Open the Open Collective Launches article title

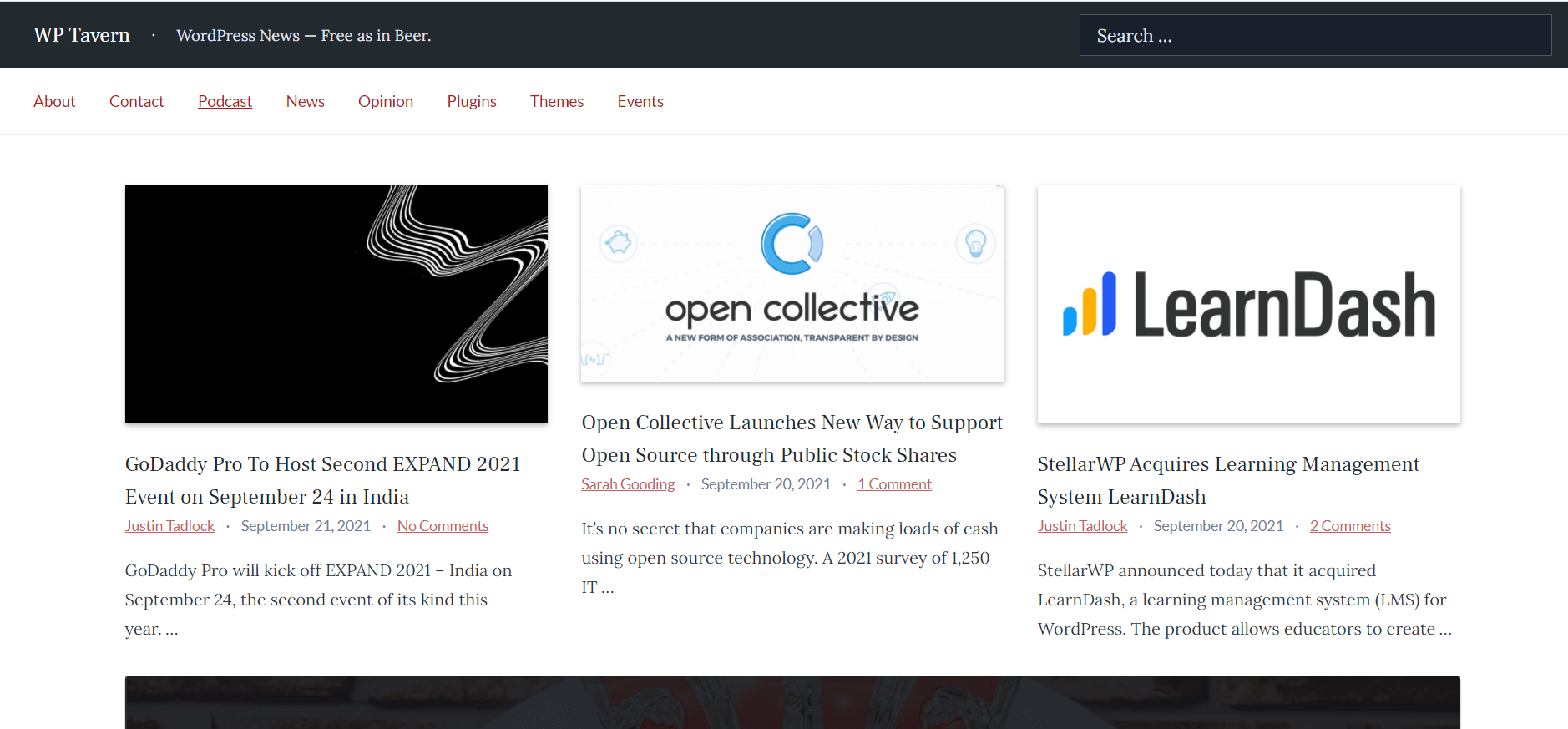(792, 438)
